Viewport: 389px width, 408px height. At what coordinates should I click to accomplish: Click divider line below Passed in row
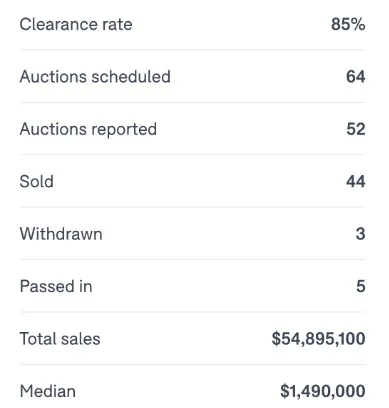(x=192, y=312)
